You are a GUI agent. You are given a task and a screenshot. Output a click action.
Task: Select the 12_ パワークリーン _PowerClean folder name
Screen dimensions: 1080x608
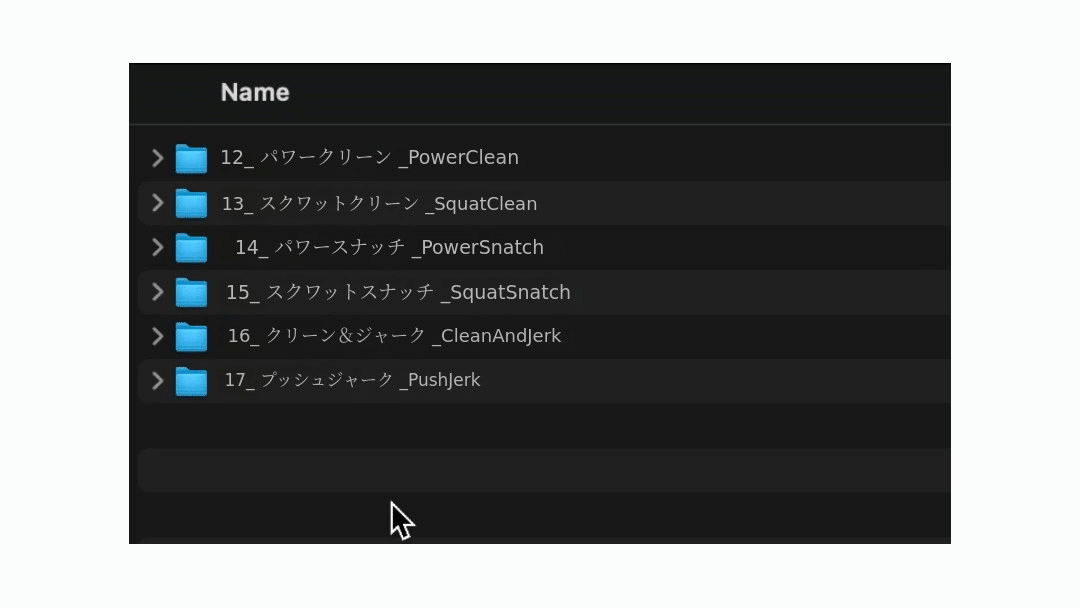tap(369, 157)
